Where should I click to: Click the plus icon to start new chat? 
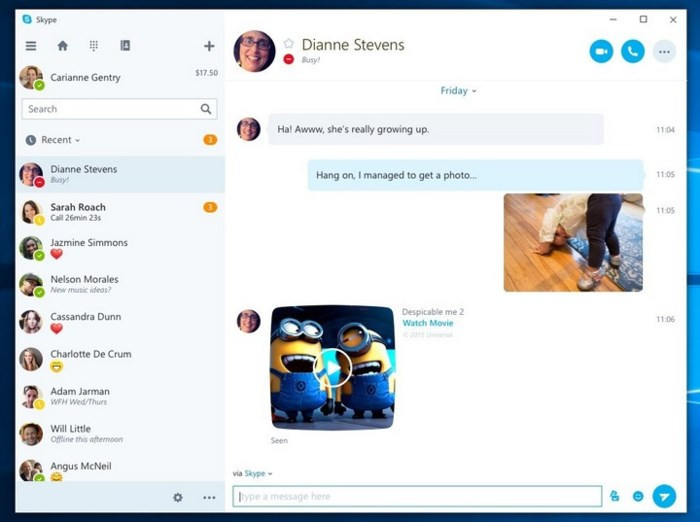(209, 46)
